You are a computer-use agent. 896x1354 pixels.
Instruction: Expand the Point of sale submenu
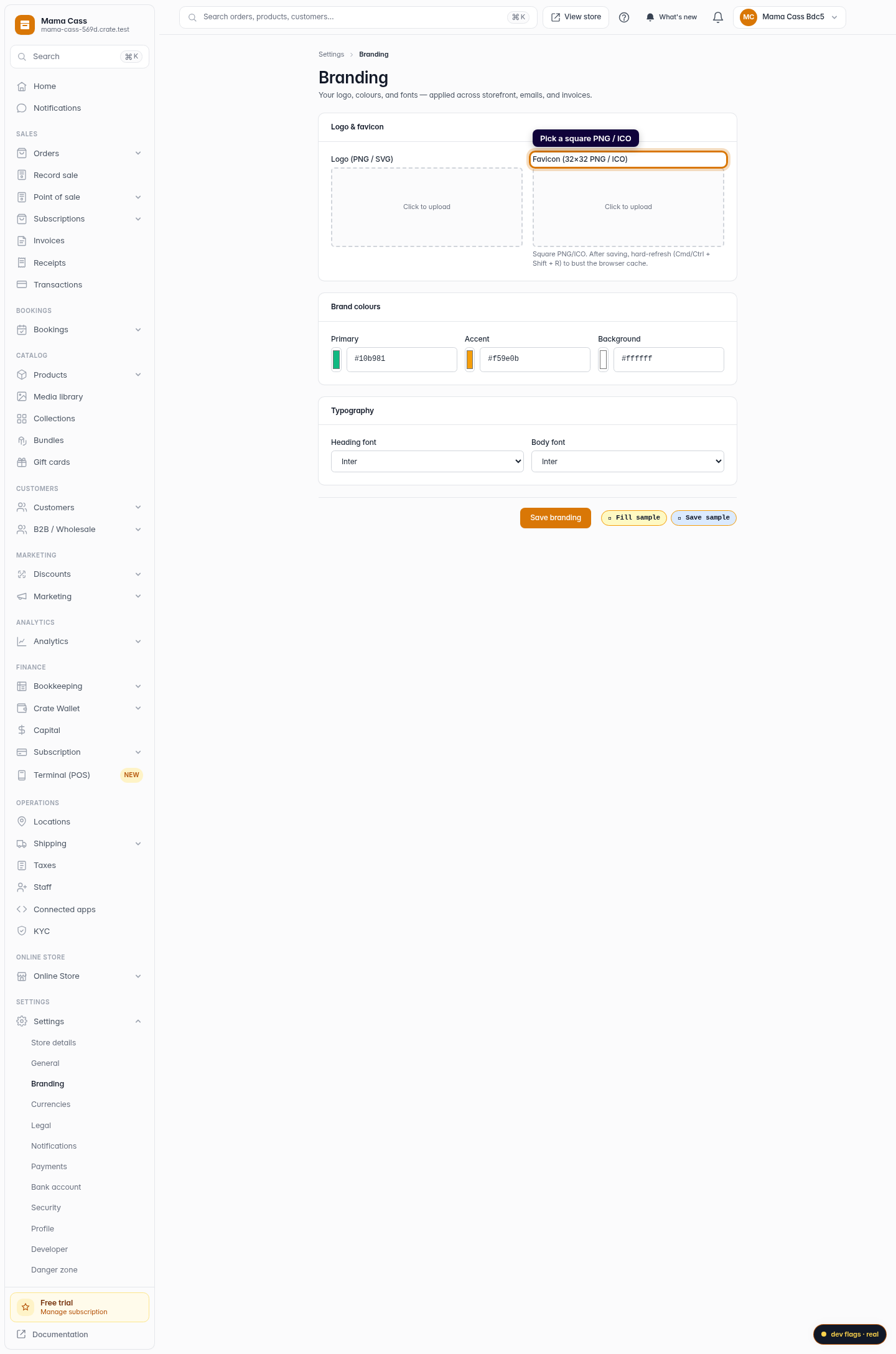click(x=138, y=197)
